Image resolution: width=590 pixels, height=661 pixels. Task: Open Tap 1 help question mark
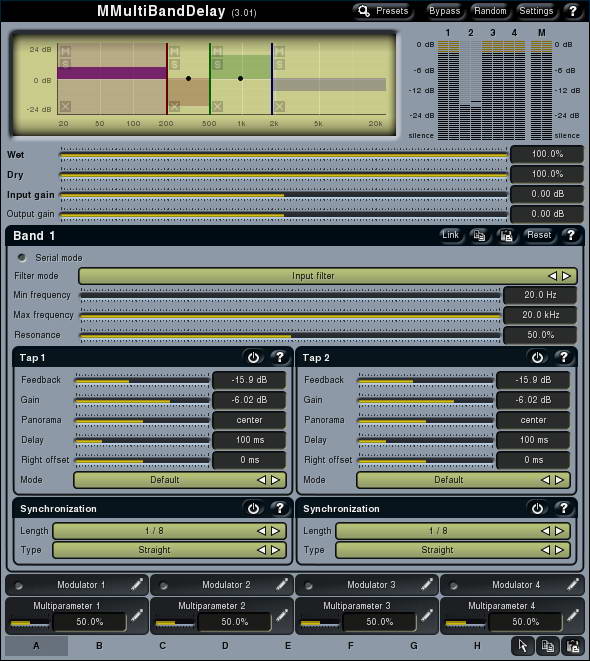(x=280, y=357)
